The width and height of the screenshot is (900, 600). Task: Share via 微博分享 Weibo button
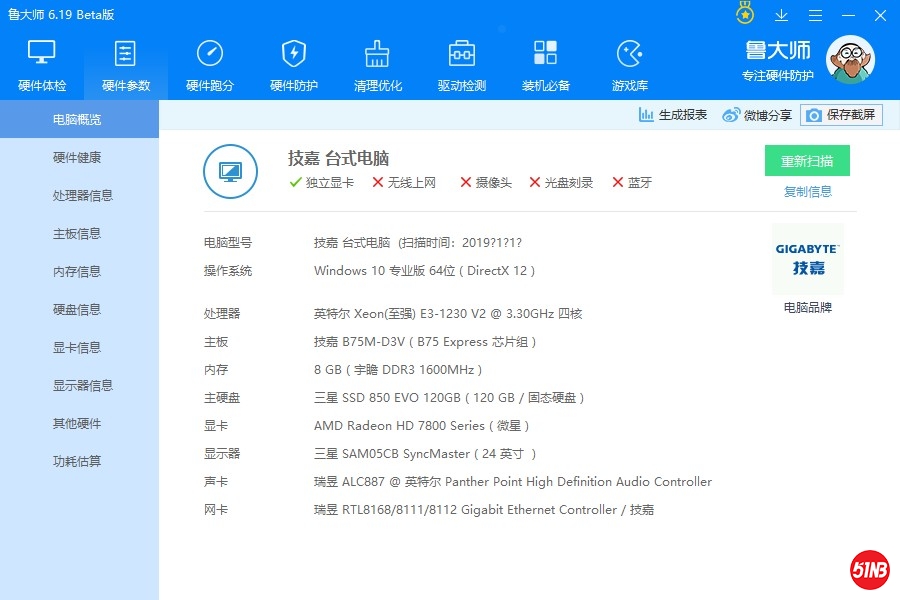pyautogui.click(x=757, y=115)
